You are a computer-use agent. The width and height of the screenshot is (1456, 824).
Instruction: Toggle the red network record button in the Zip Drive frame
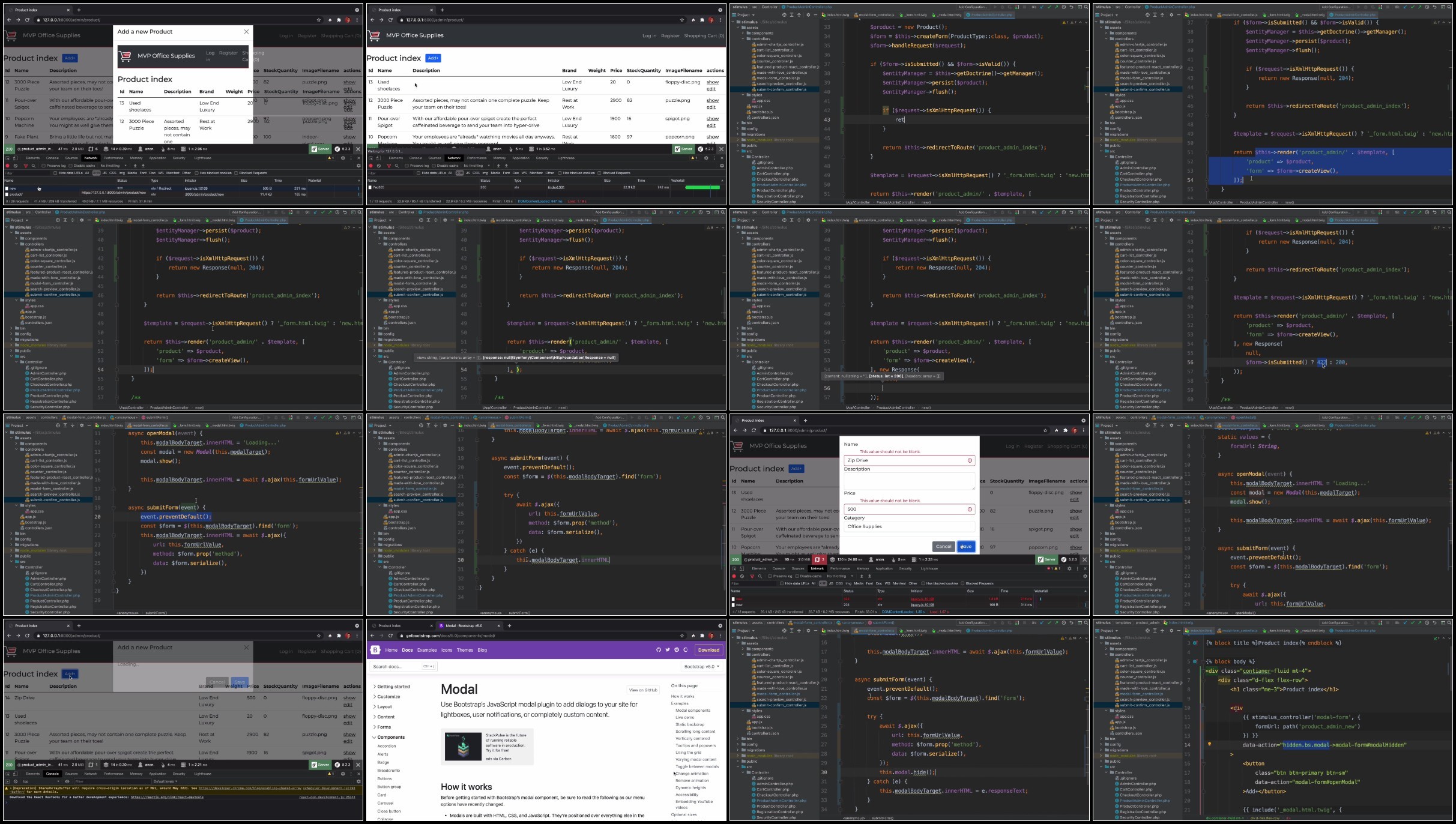click(734, 576)
